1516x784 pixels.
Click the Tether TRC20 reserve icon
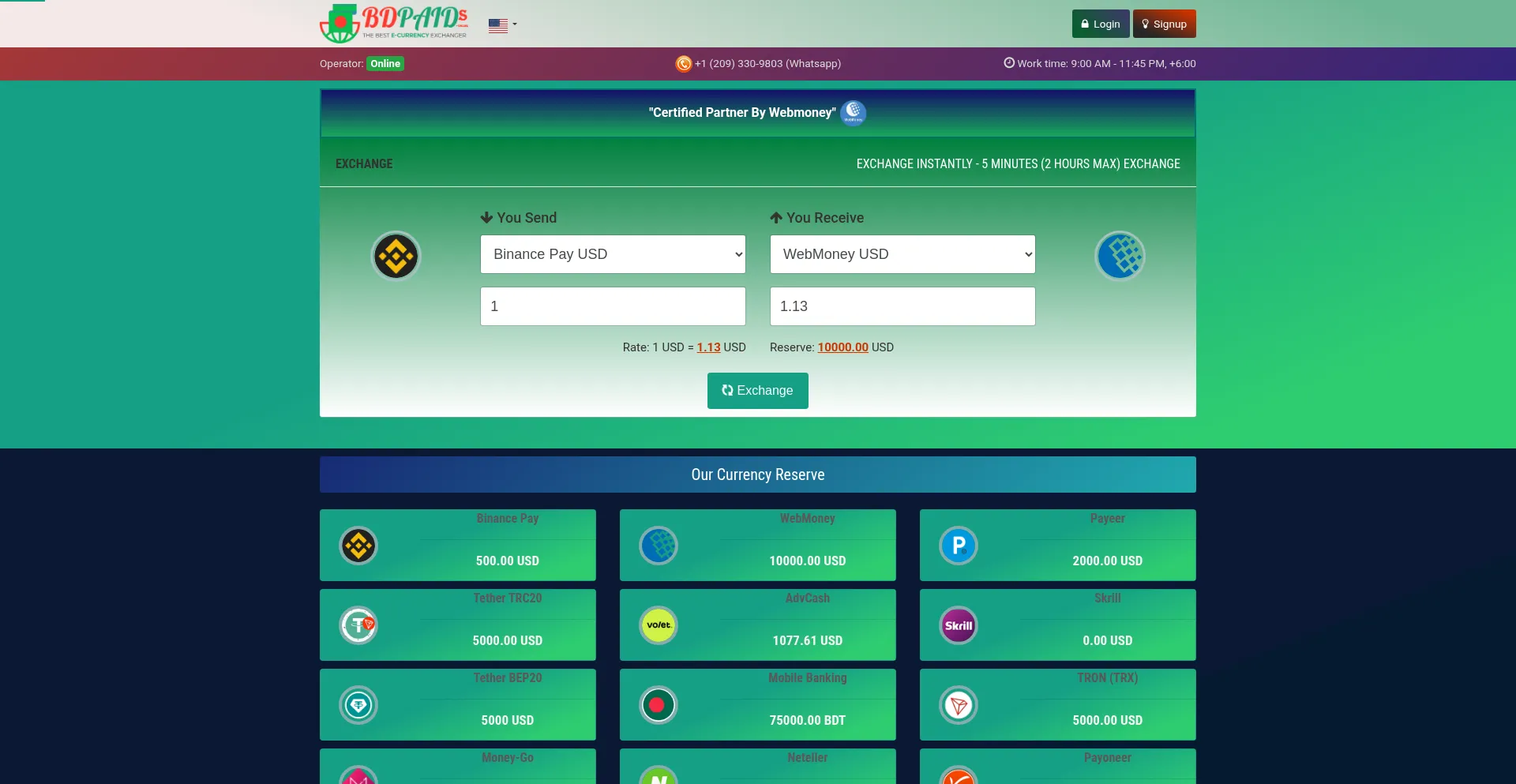pyautogui.click(x=358, y=625)
